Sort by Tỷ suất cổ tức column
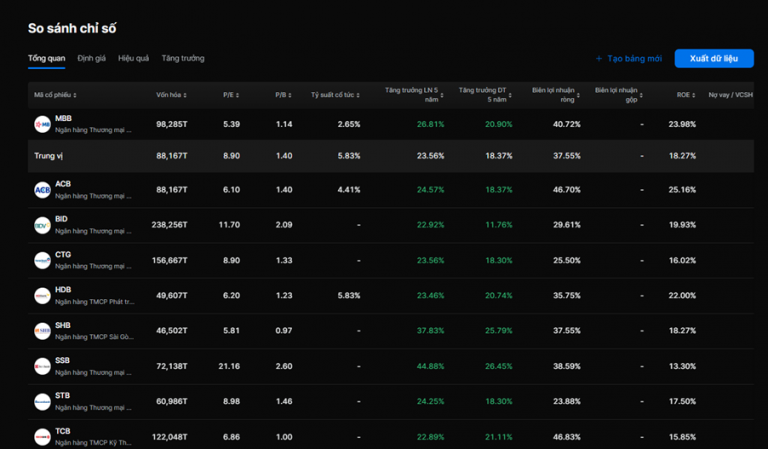Image resolution: width=768 pixels, height=449 pixels. click(335, 95)
